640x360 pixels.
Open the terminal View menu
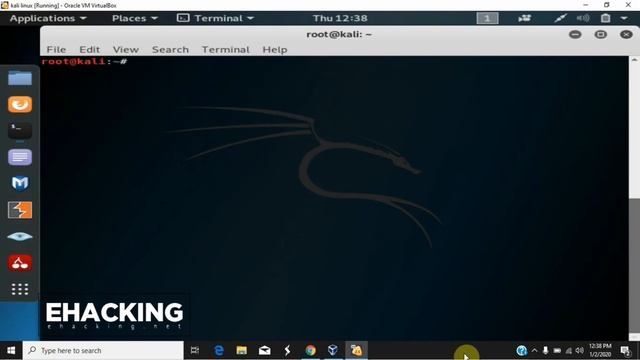click(126, 49)
